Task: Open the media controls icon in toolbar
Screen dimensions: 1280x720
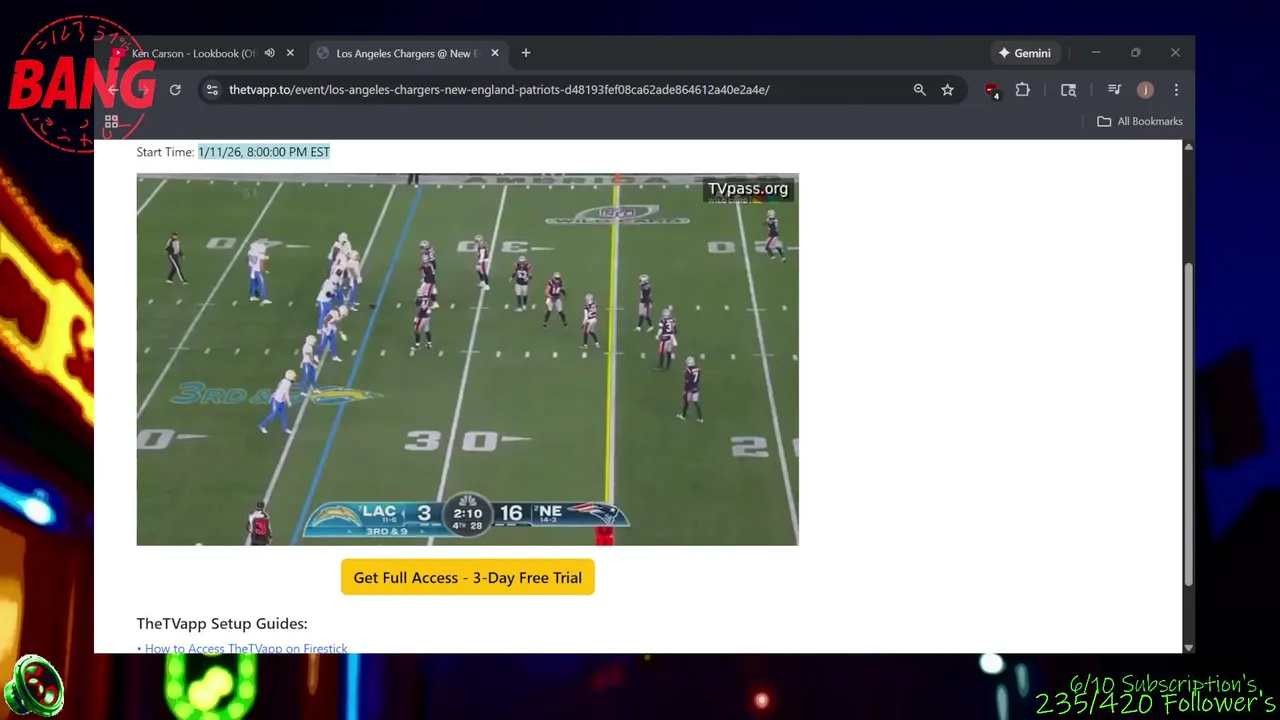Action: click(x=1114, y=90)
